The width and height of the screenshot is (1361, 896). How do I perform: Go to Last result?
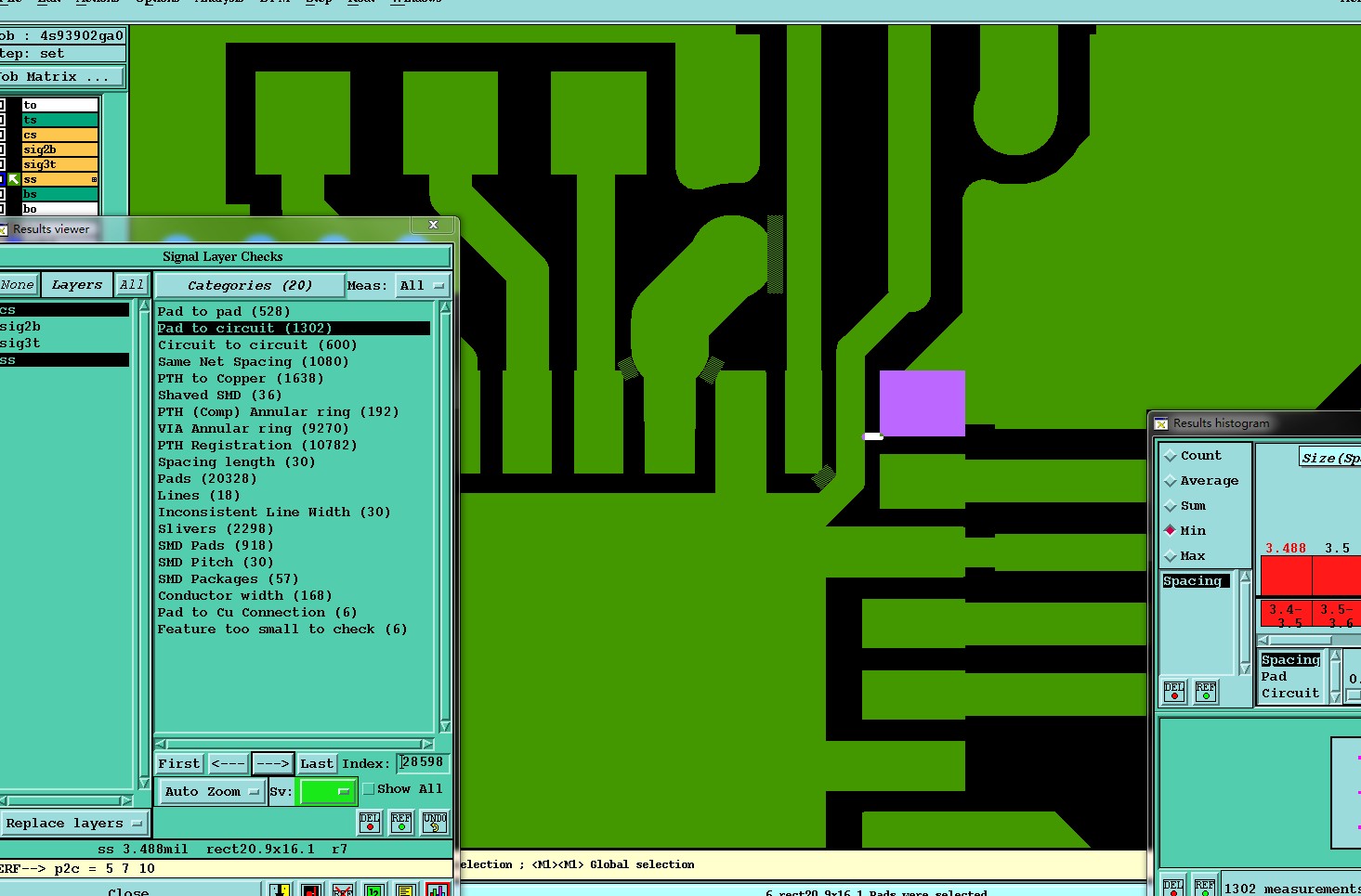316,764
